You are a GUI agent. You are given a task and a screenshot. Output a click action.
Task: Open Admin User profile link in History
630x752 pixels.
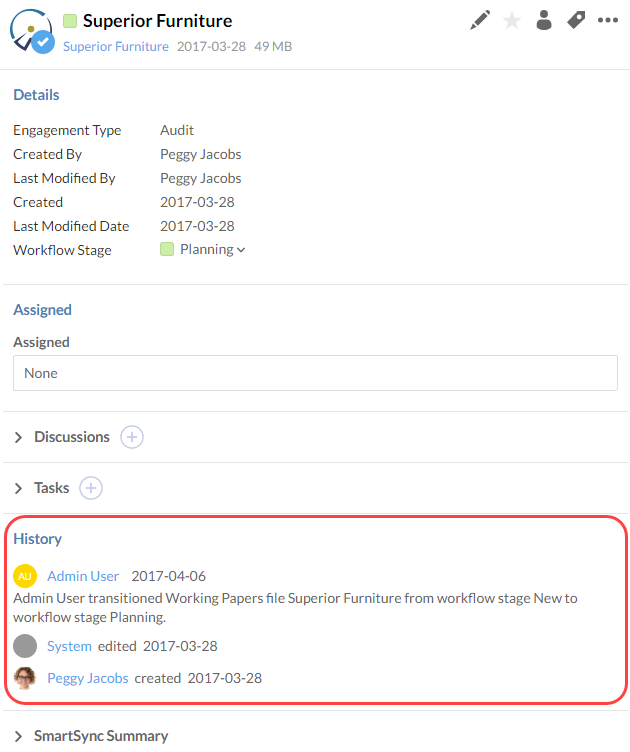pyautogui.click(x=83, y=576)
